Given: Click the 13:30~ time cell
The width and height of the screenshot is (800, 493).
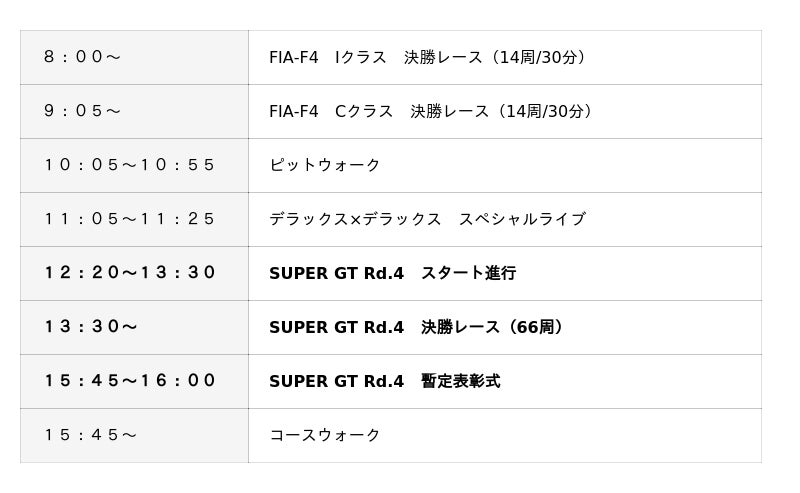Looking at the screenshot, I should click(x=134, y=328).
